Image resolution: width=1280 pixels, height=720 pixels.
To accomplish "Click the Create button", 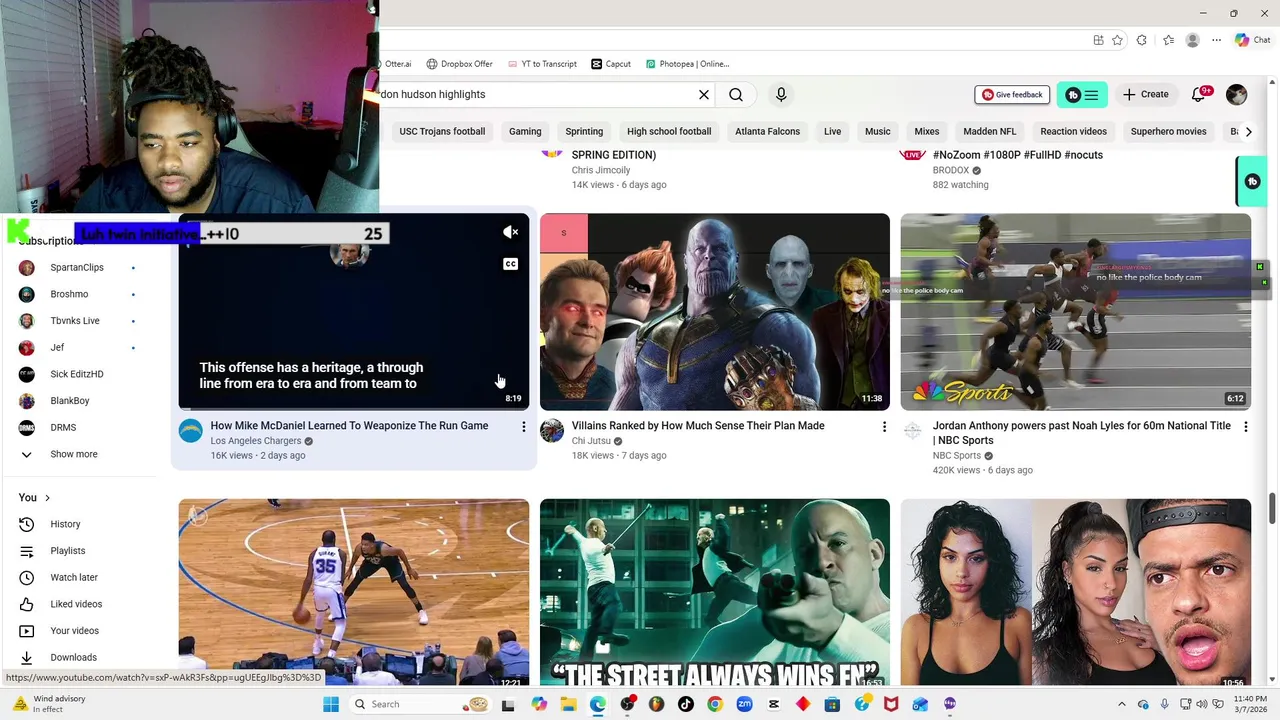I will 1145,94.
